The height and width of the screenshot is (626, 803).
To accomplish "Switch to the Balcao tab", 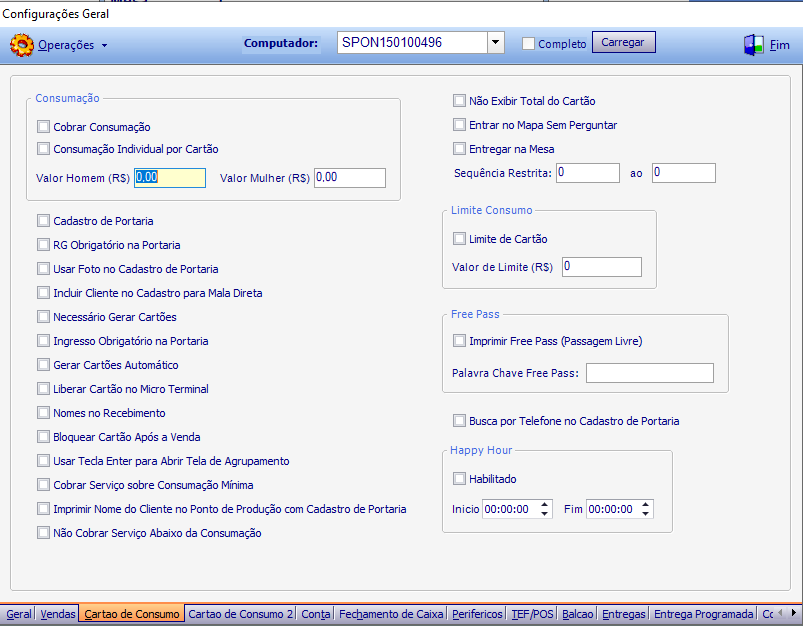I will coord(578,614).
